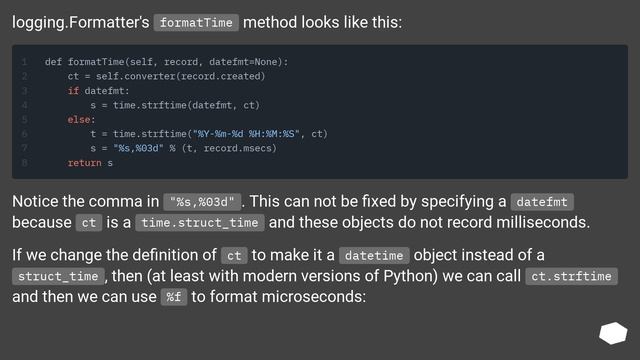Select the ct.strftime inline code chip
The image size is (640, 360).
571,276
